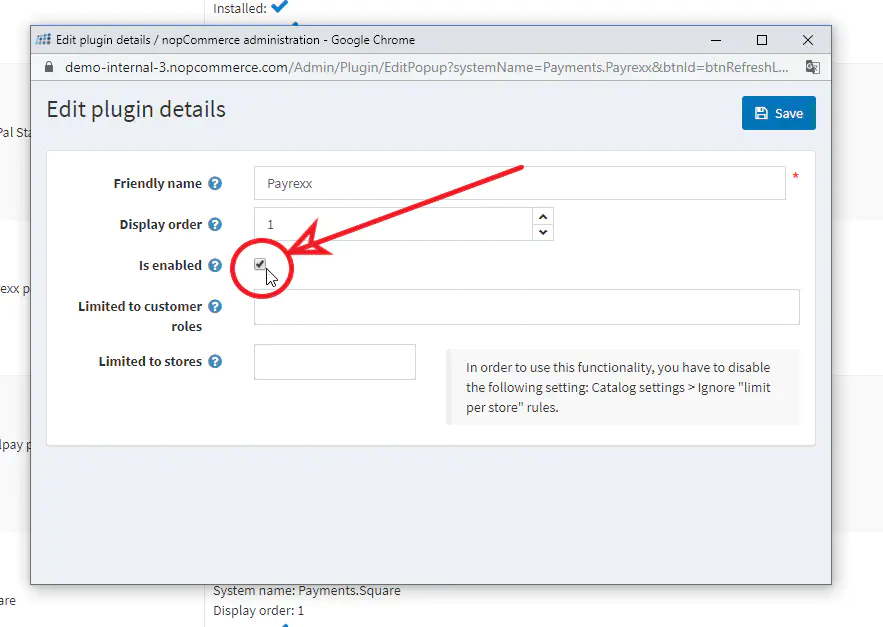Click the help icon next to Is enabled
This screenshot has height=627, width=883.
pos(215,266)
